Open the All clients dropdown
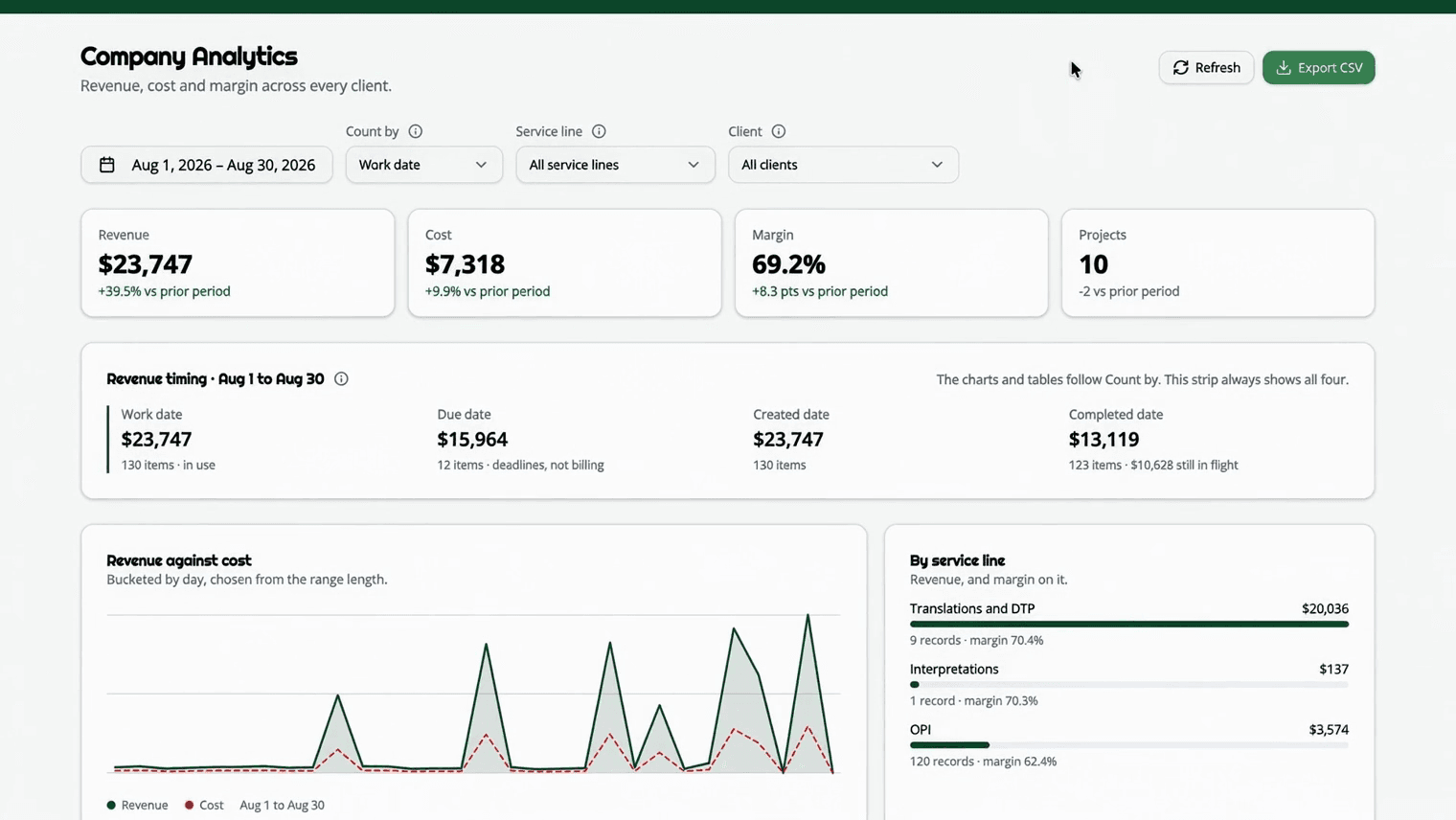Viewport: 1456px width, 820px height. [843, 165]
